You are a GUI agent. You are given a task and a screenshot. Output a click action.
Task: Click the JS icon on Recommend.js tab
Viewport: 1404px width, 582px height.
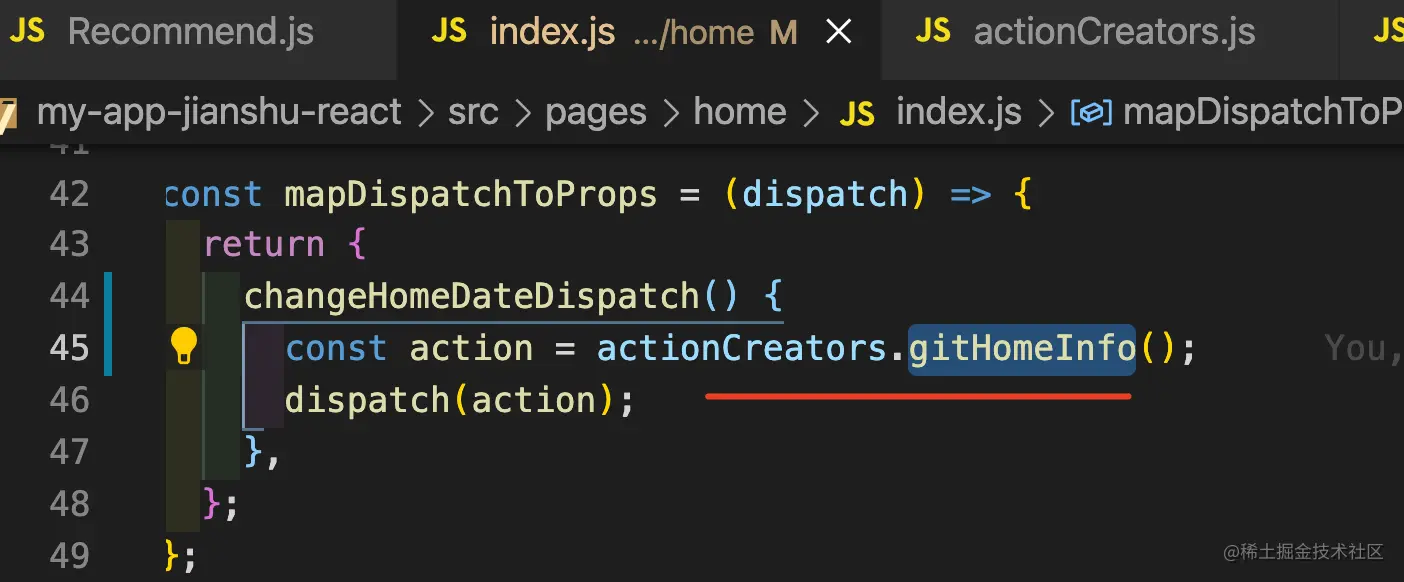27,32
